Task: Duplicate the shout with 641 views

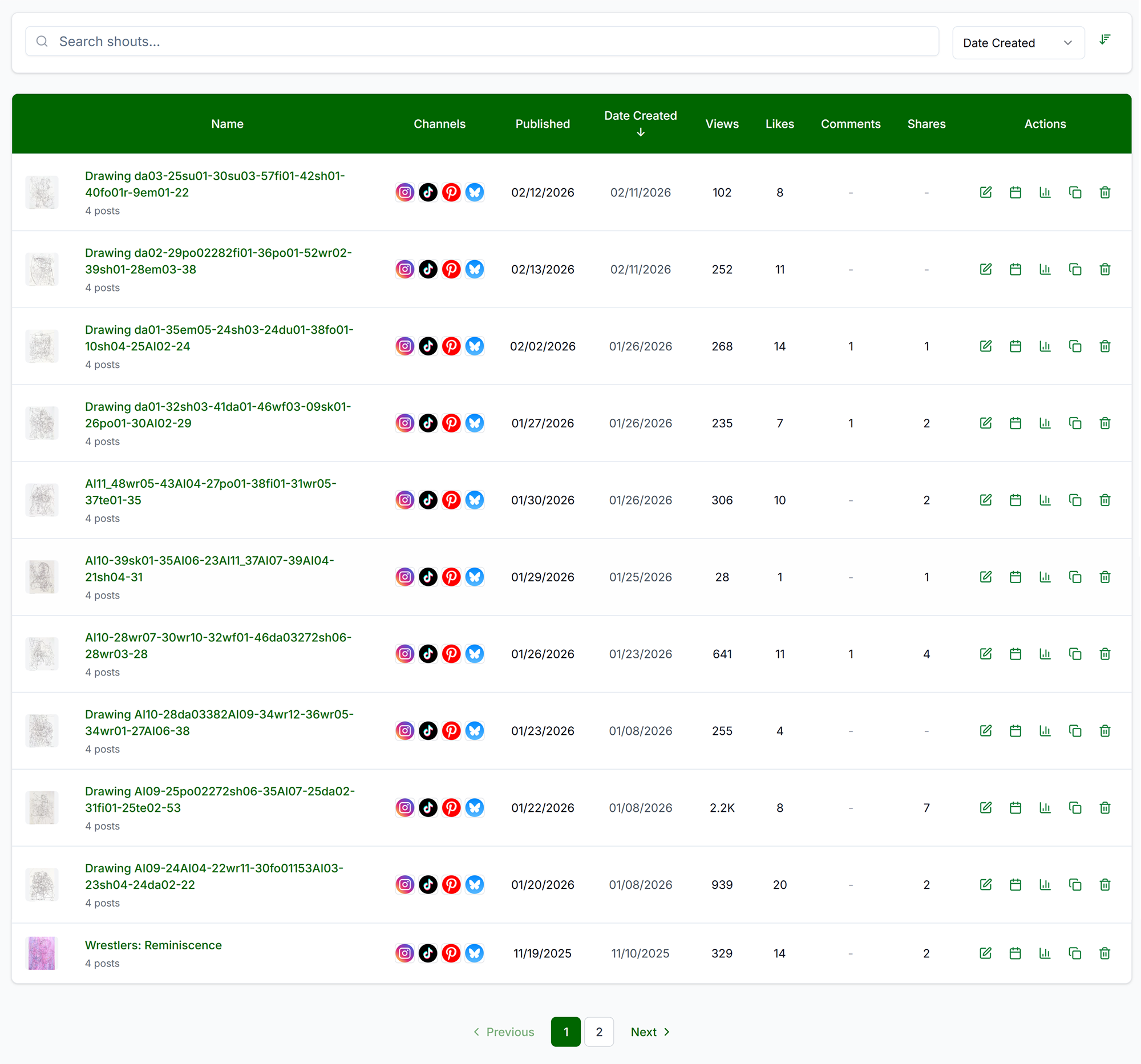Action: coord(1074,654)
